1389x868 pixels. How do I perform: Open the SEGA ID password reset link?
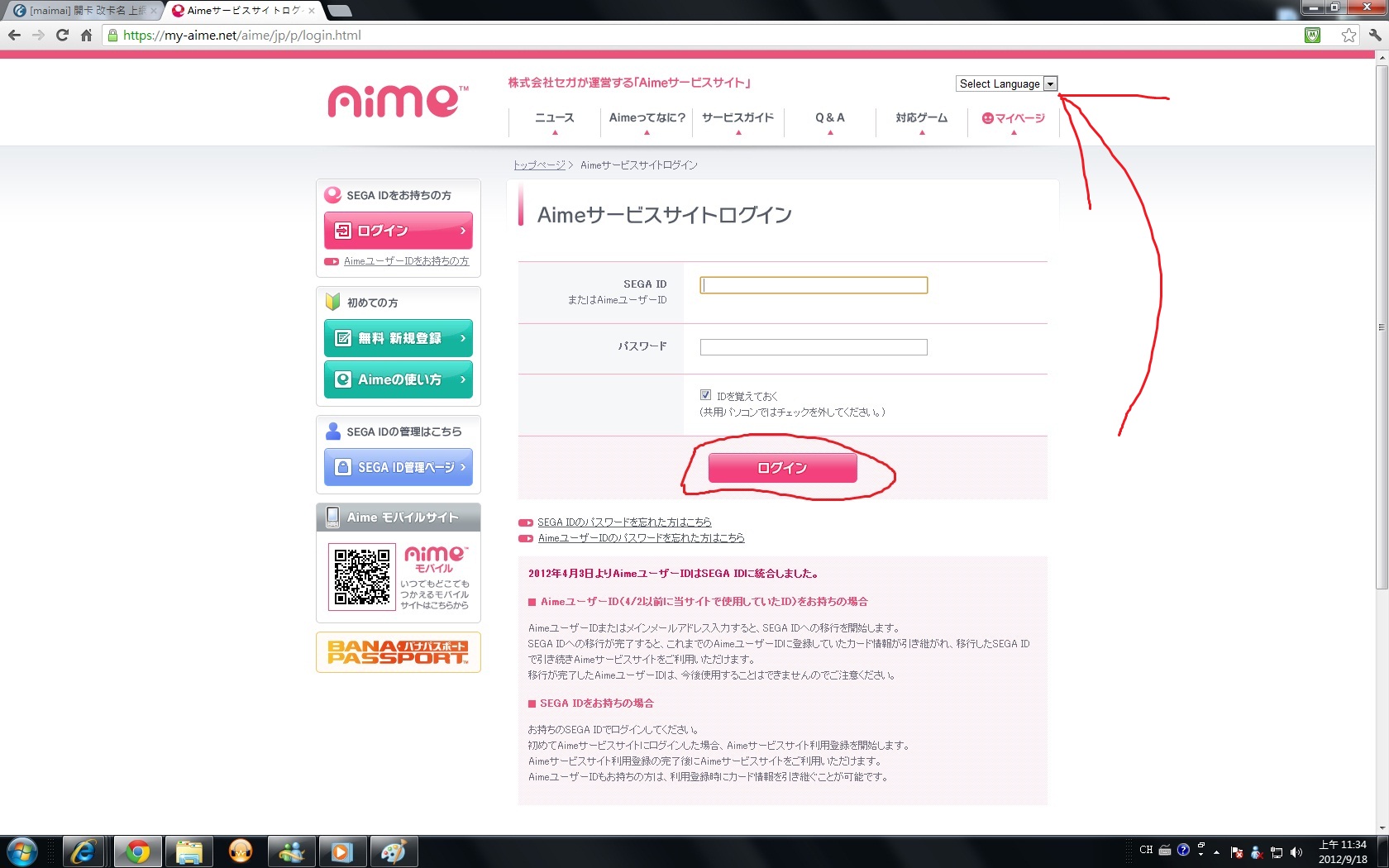click(624, 522)
